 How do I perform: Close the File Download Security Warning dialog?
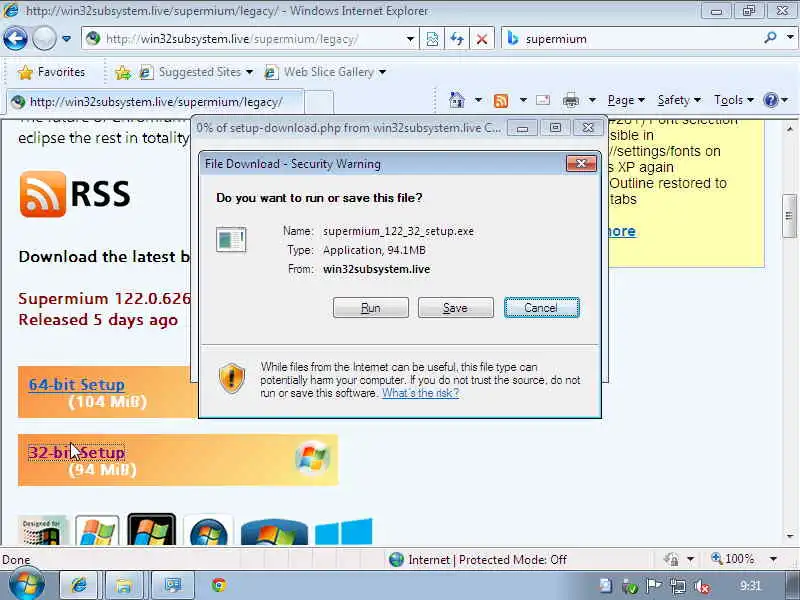(581, 163)
